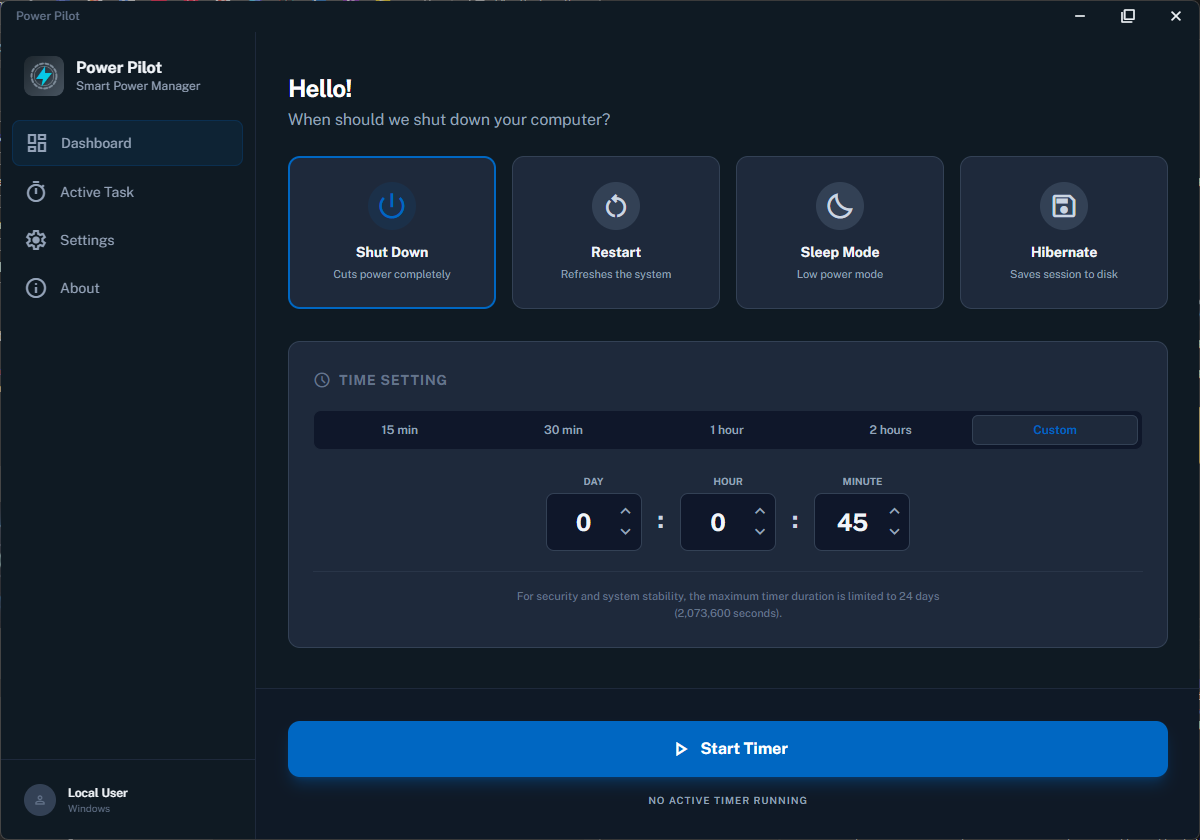This screenshot has height=840, width=1200.
Task: Click the clock icon beside Time Setting
Action: 322,380
